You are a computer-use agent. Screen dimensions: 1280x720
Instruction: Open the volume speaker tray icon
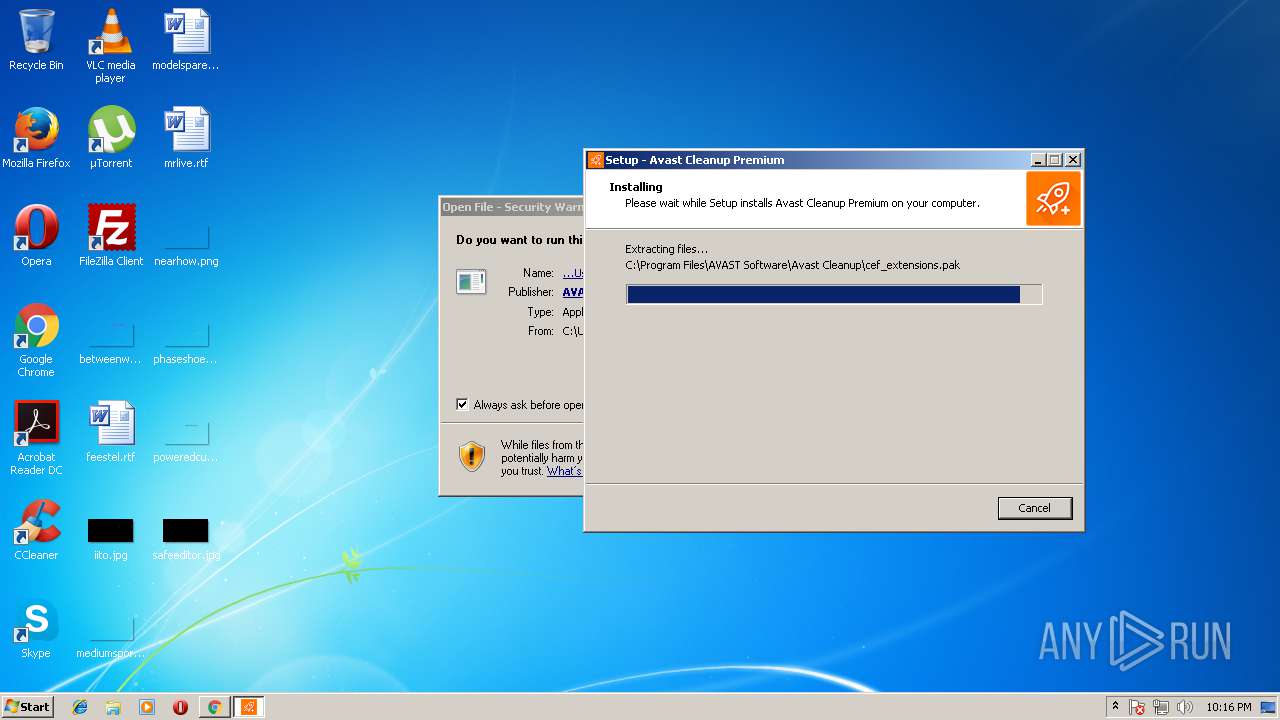1185,707
